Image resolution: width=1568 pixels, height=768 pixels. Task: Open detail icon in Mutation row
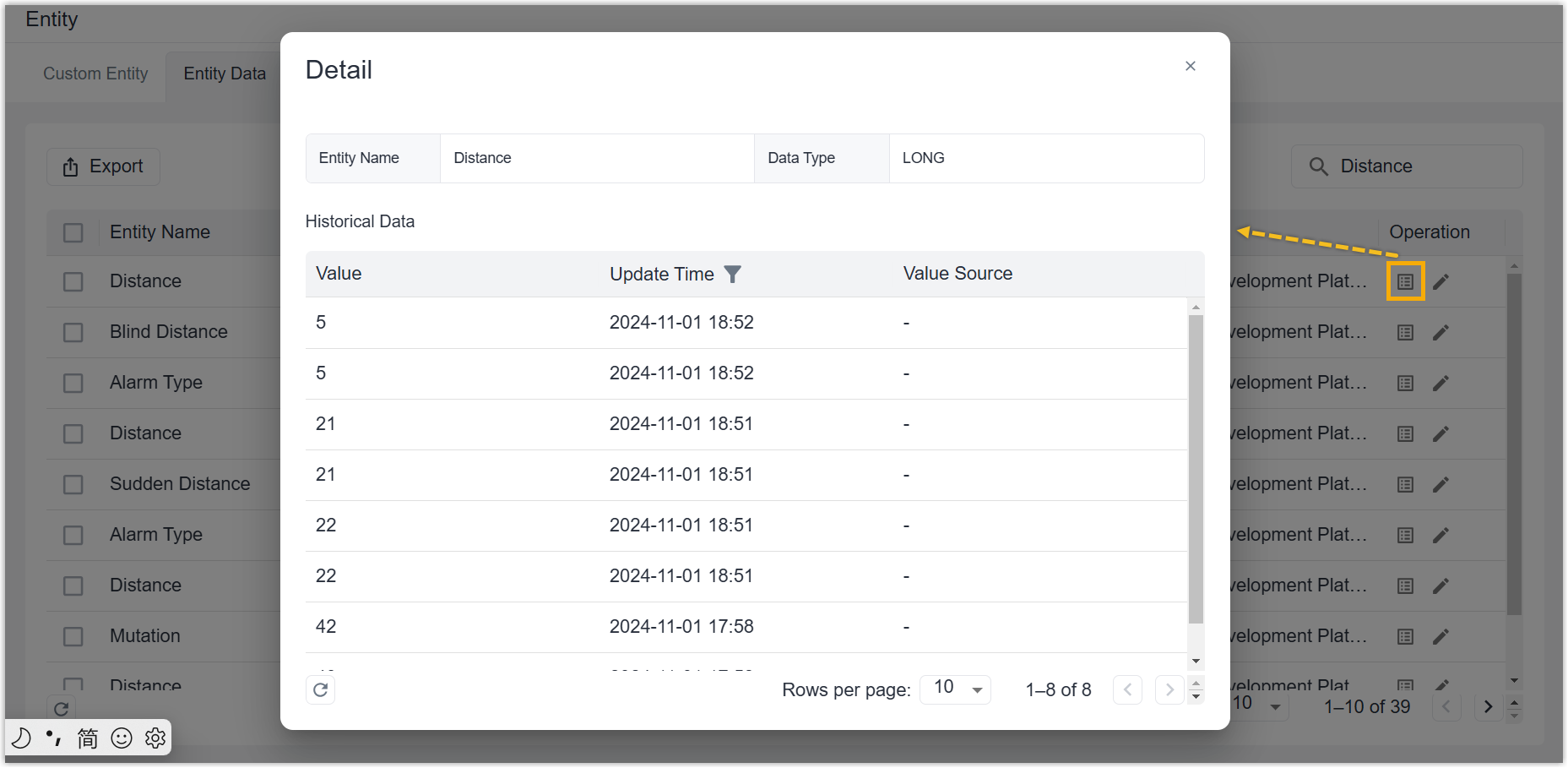pyautogui.click(x=1405, y=636)
